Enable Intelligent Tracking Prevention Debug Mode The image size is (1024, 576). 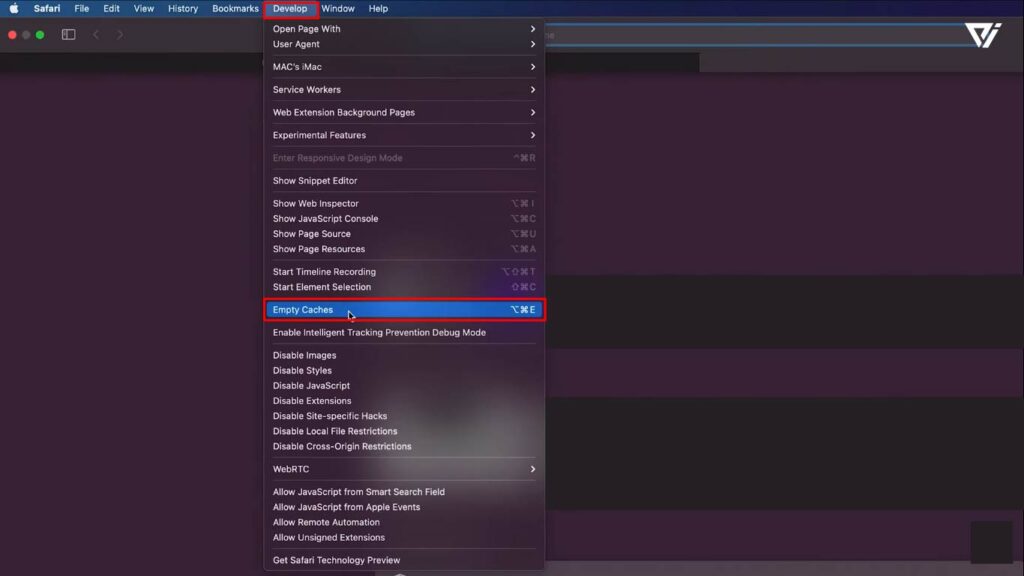404,332
